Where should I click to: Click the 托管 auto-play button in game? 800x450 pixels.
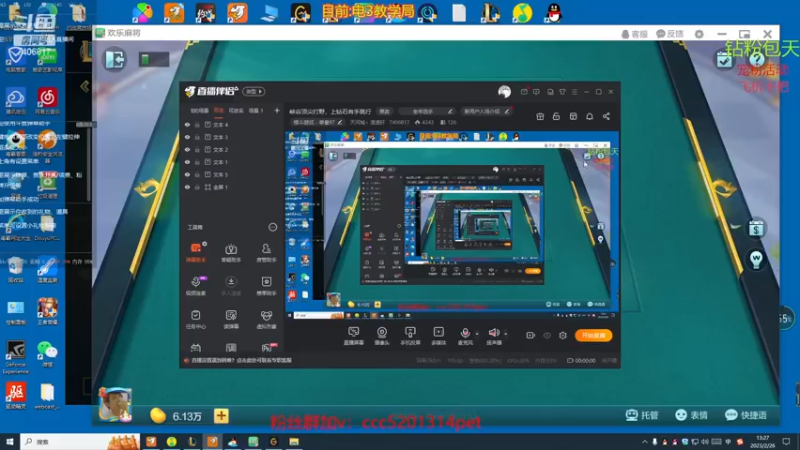pyautogui.click(x=642, y=415)
